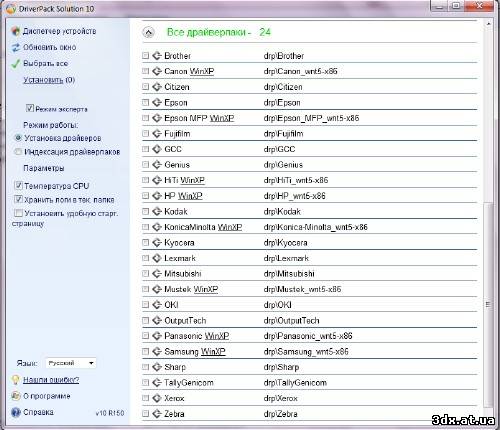This screenshot has height=430, width=500.
Task: Click the refresh window arrows icon
Action: click(x=16, y=47)
